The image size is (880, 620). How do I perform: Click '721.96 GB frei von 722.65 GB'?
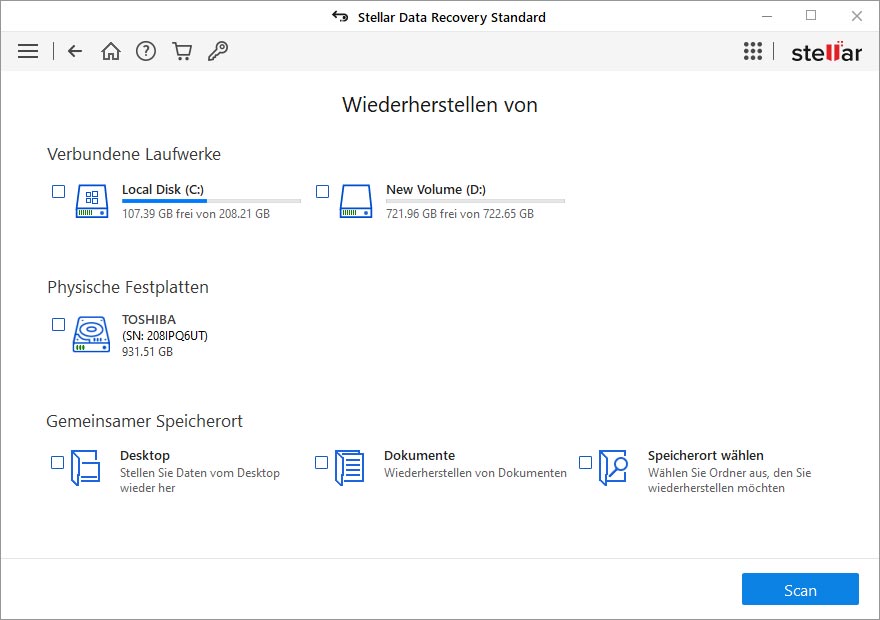[460, 214]
